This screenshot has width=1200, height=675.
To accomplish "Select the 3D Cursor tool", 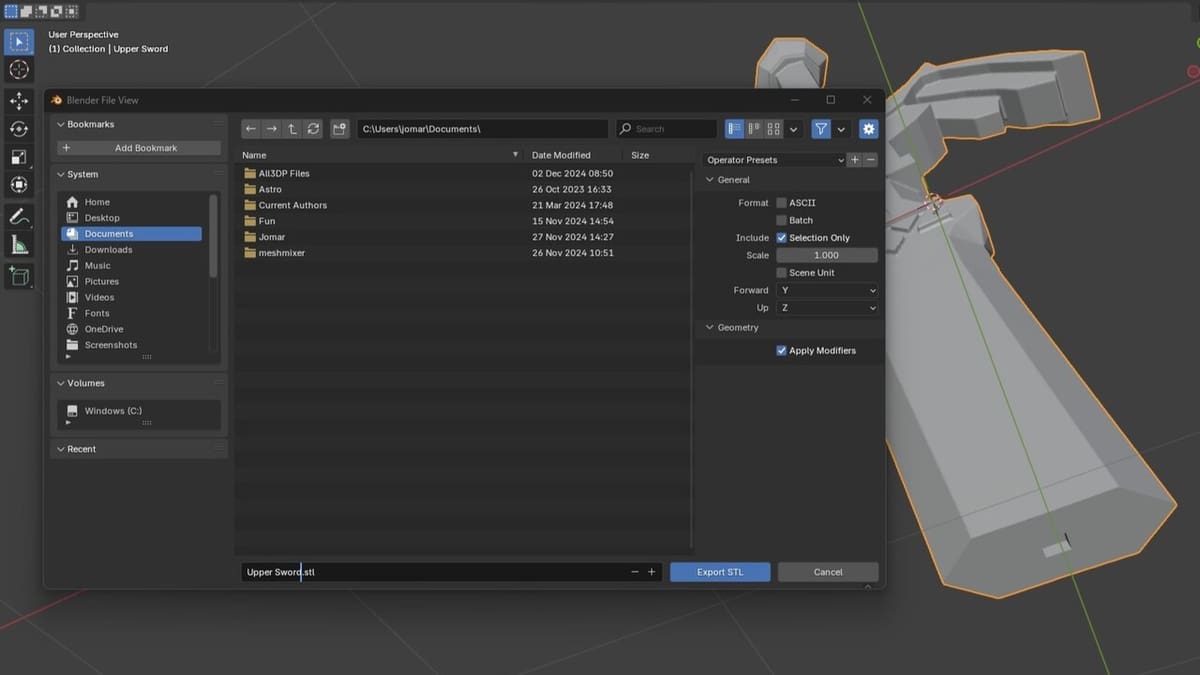I will (x=19, y=70).
